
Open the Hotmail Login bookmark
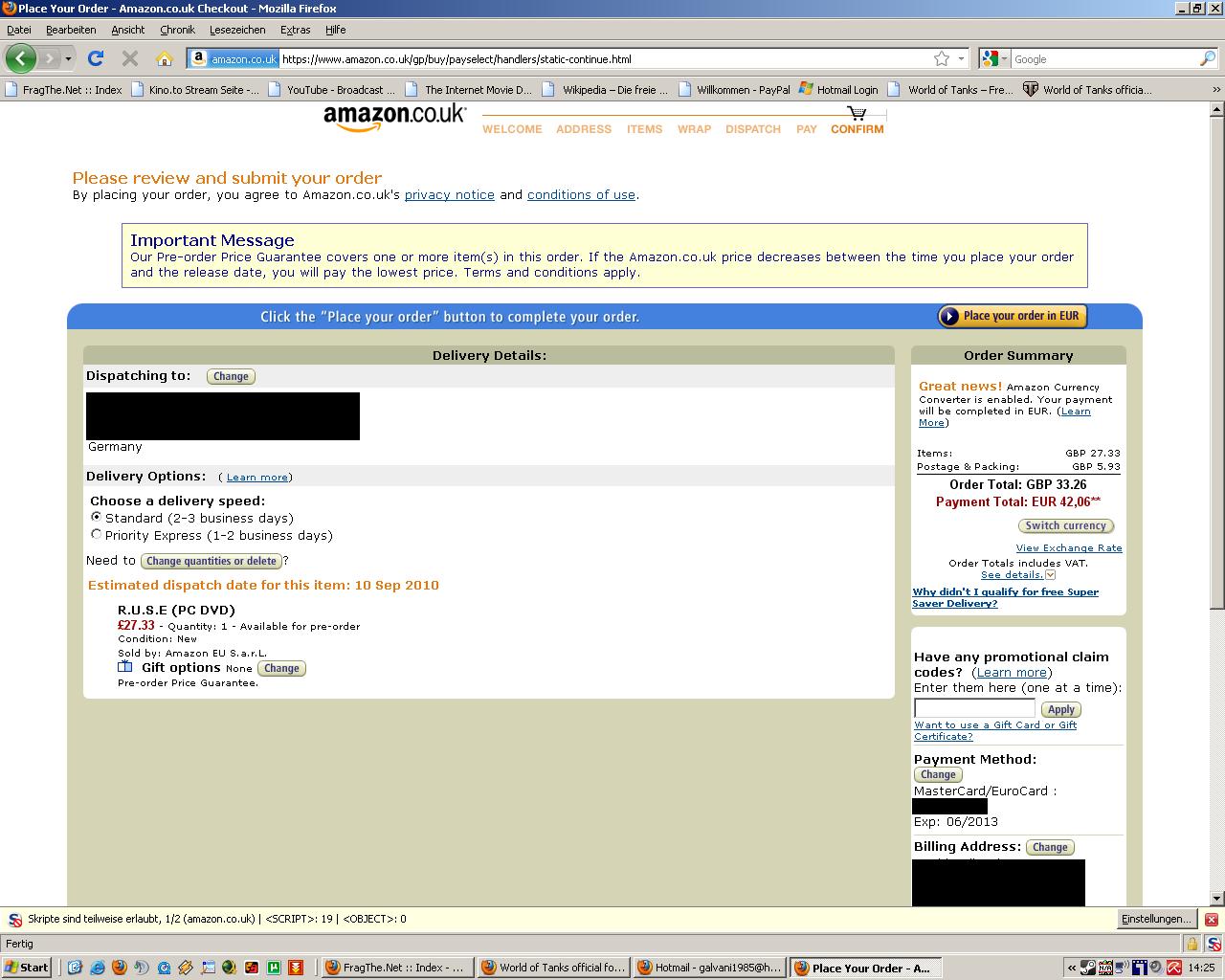[x=837, y=89]
